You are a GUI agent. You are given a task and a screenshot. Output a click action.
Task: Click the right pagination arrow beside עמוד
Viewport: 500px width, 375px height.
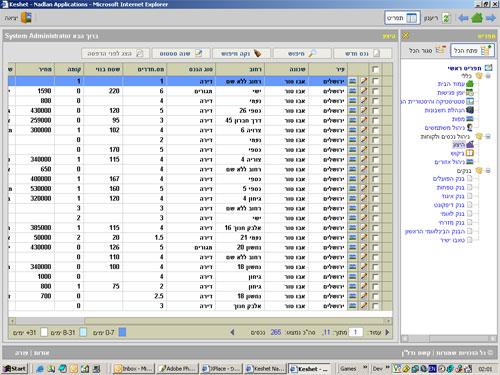[x=387, y=332]
